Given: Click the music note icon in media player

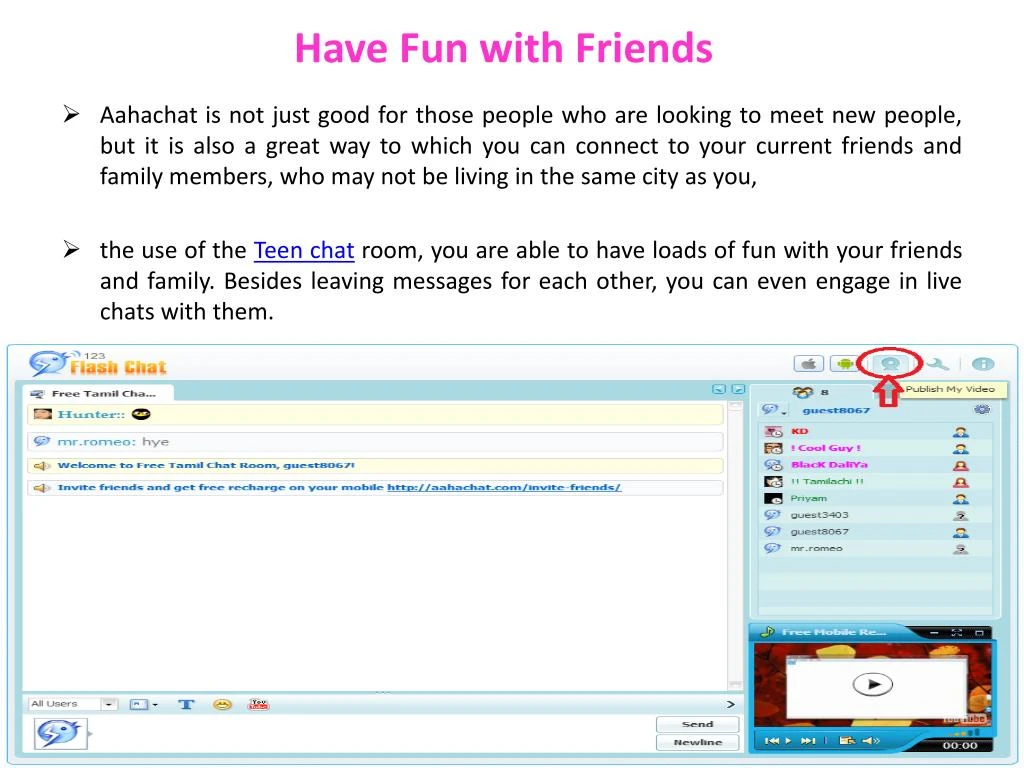Looking at the screenshot, I should (x=768, y=632).
